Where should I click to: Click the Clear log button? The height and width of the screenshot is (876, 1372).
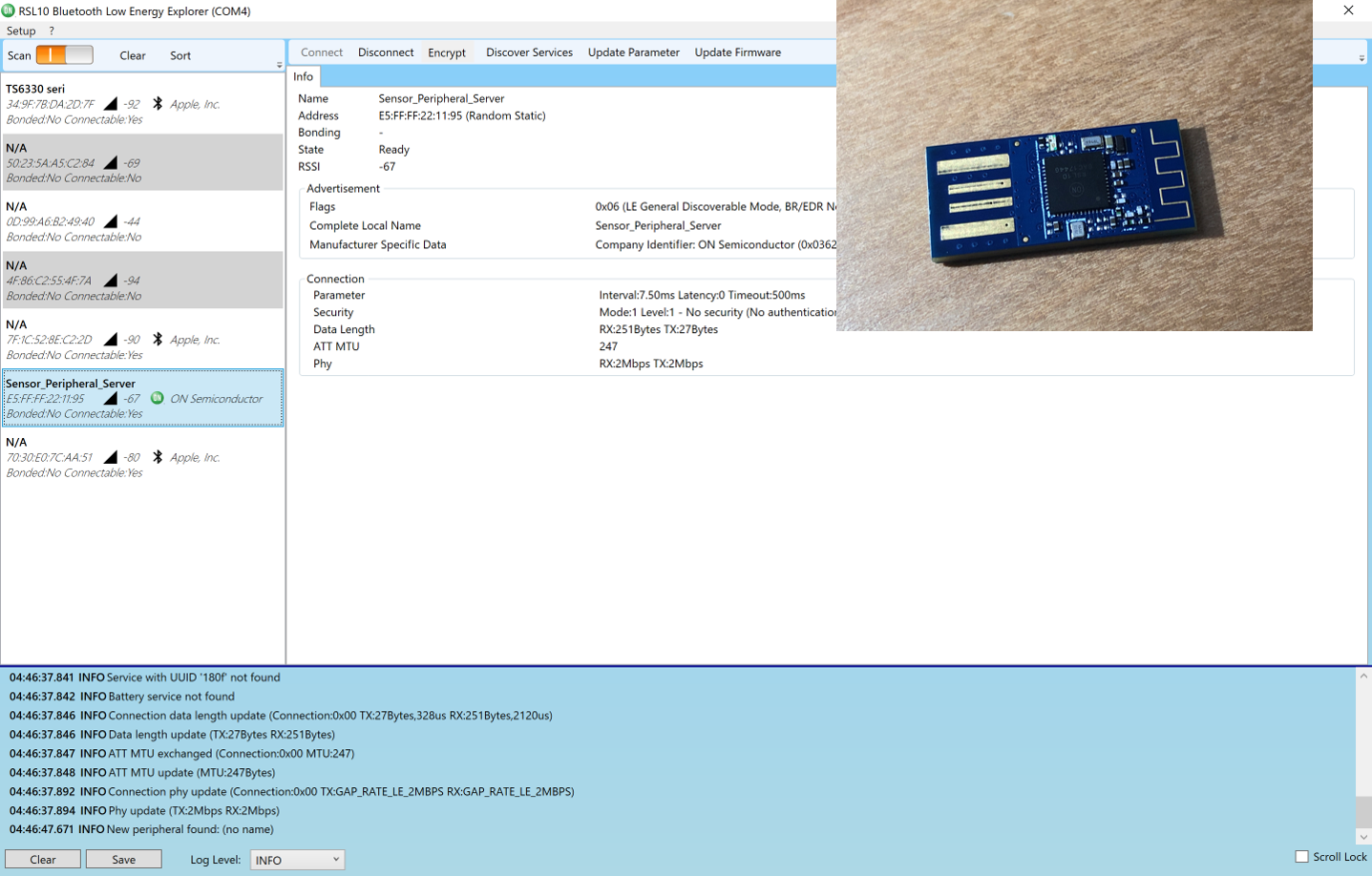pos(43,859)
